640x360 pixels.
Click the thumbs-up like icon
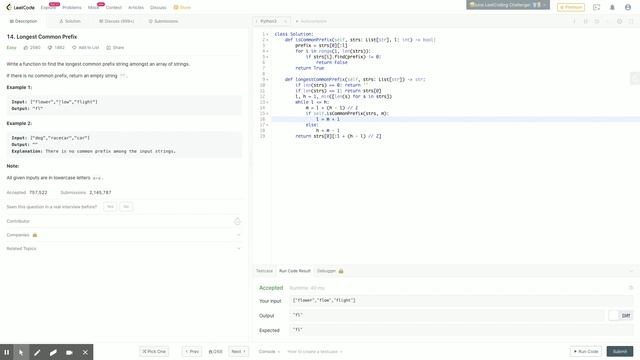click(26, 47)
